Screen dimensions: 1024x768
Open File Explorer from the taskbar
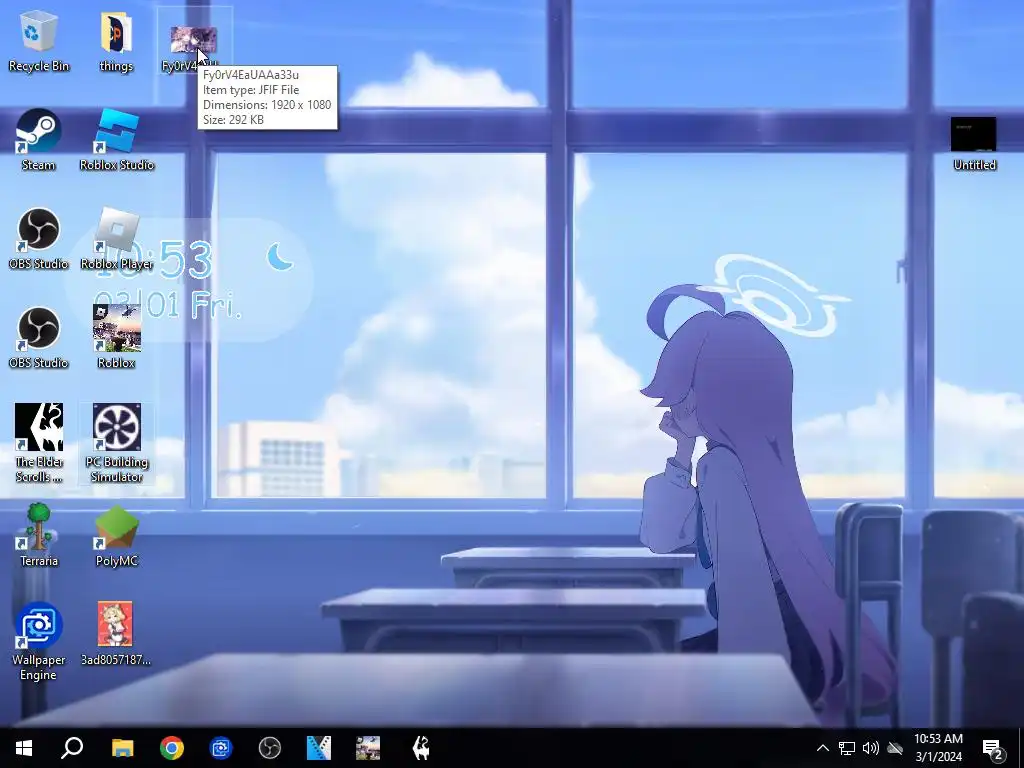pyautogui.click(x=122, y=748)
